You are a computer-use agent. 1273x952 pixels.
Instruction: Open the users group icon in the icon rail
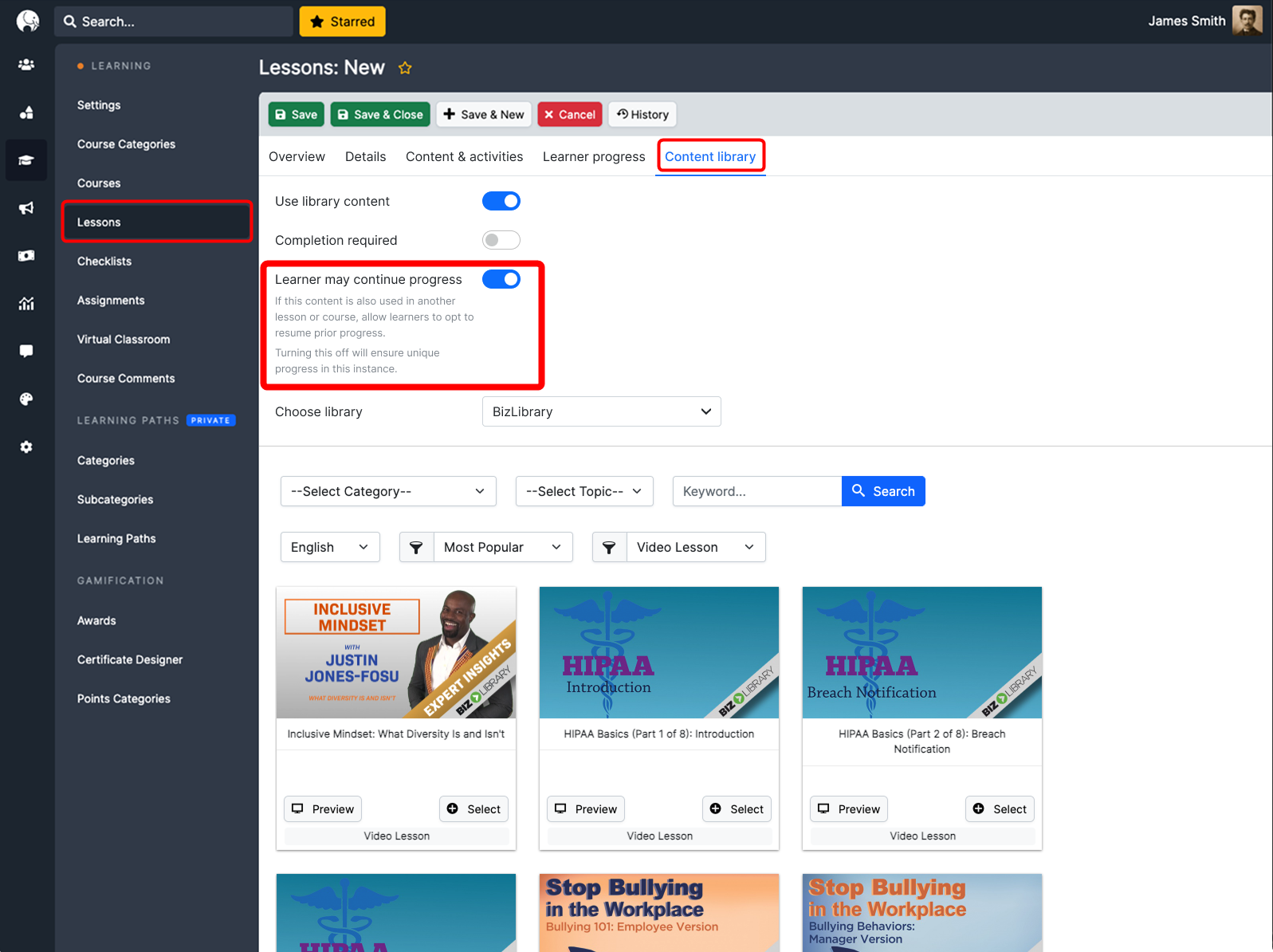point(26,65)
